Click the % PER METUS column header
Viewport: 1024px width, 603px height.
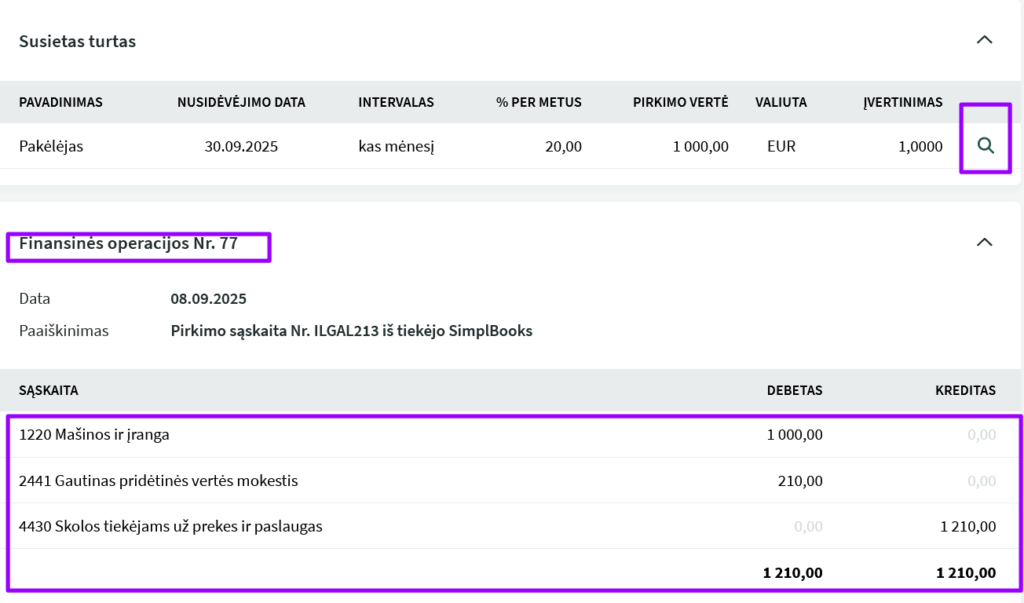coord(538,102)
